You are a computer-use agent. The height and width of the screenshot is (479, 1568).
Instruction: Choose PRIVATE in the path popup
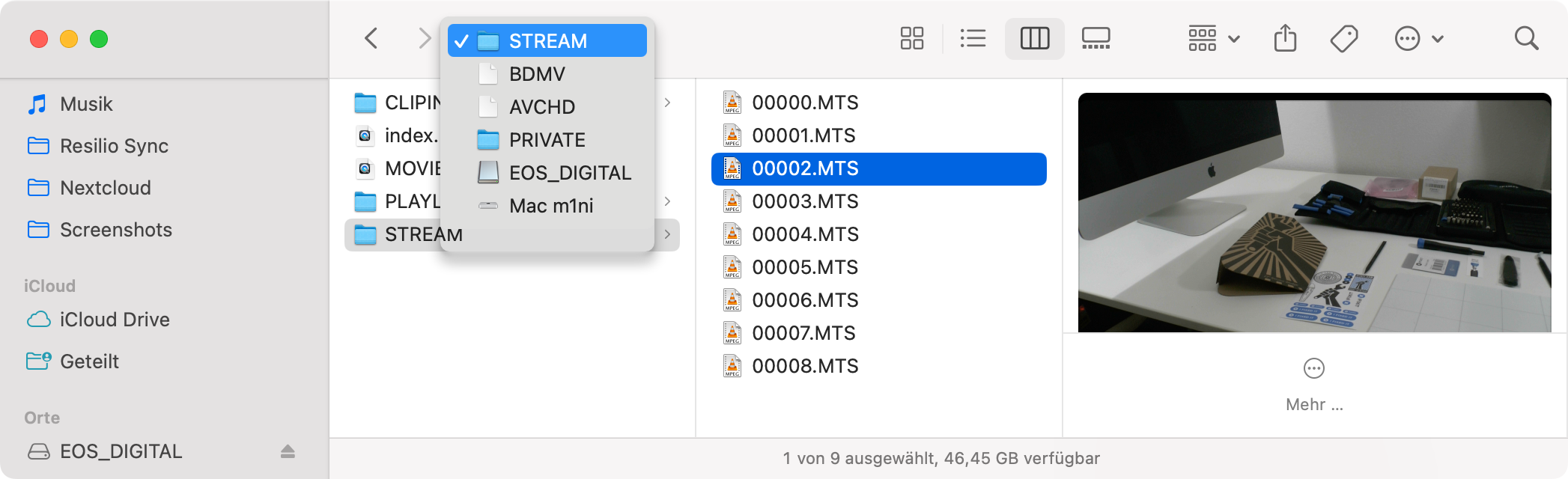pyautogui.click(x=547, y=140)
